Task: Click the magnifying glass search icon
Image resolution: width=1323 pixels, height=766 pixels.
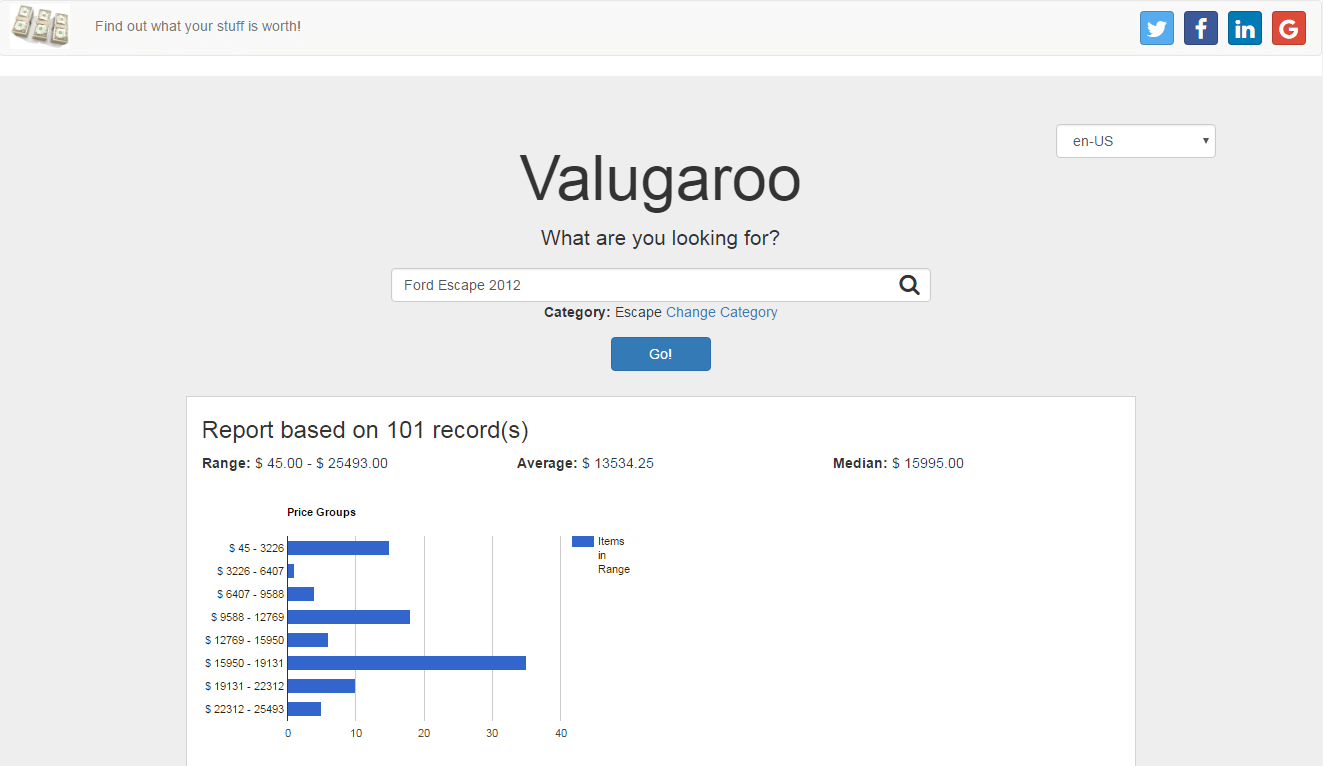Action: point(909,285)
